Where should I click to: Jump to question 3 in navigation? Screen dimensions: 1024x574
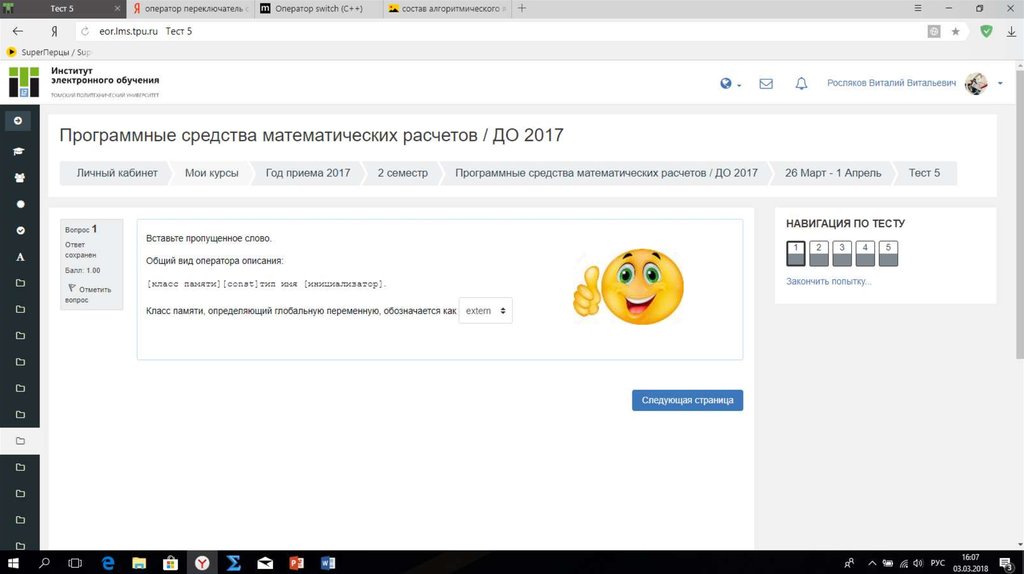842,253
